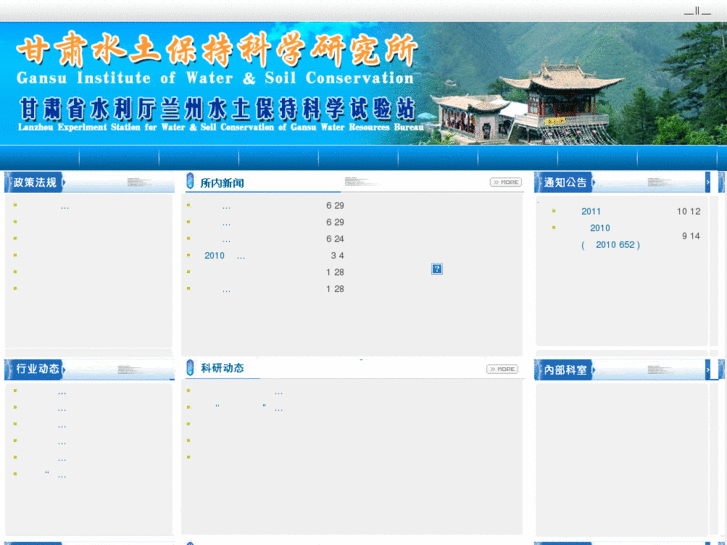Click the date 9 14 in 通知公告
Image resolution: width=727 pixels, height=545 pixels.
pos(691,236)
